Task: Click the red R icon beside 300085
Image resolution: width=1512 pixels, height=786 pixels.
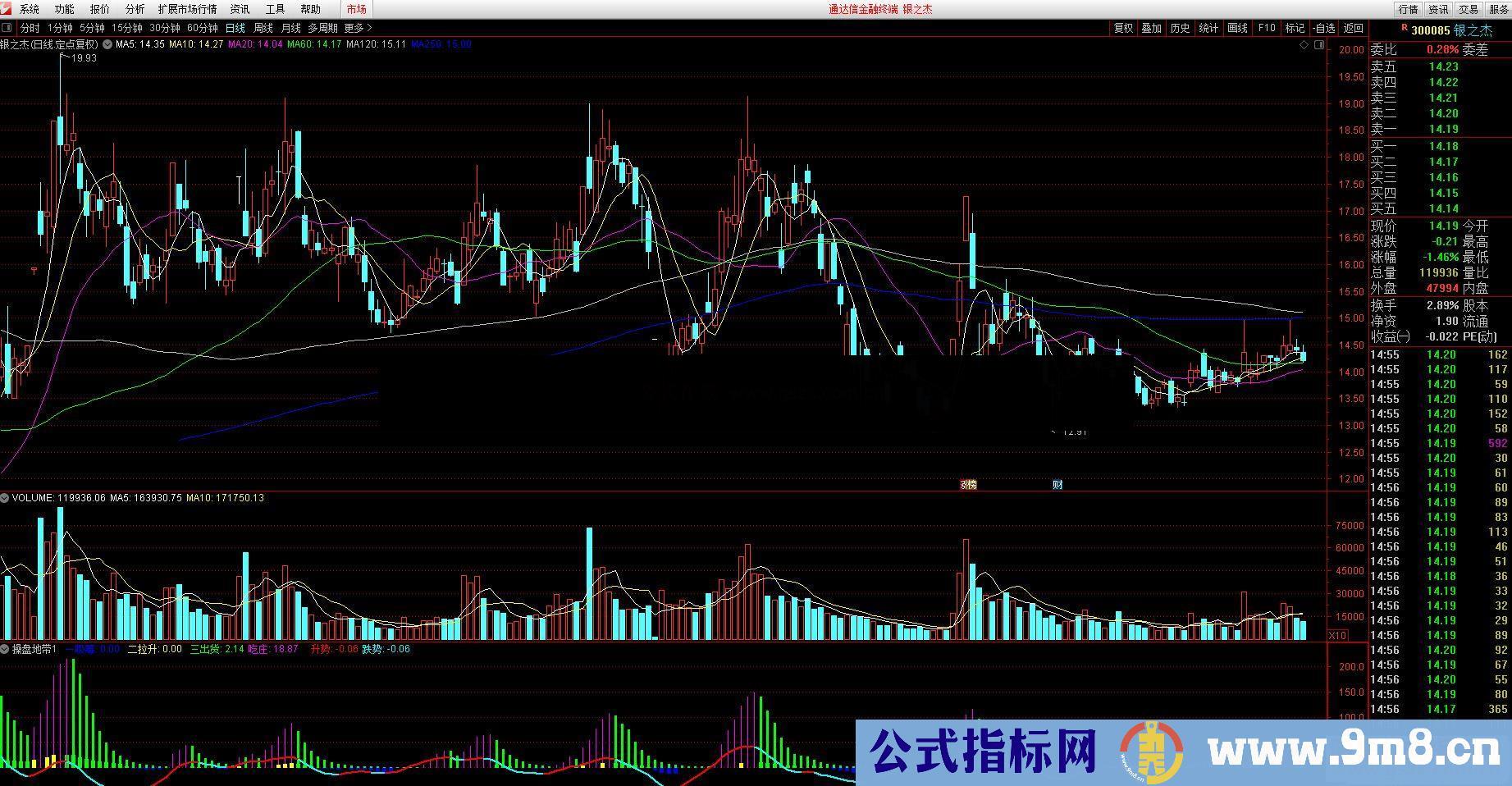Action: tap(1406, 27)
